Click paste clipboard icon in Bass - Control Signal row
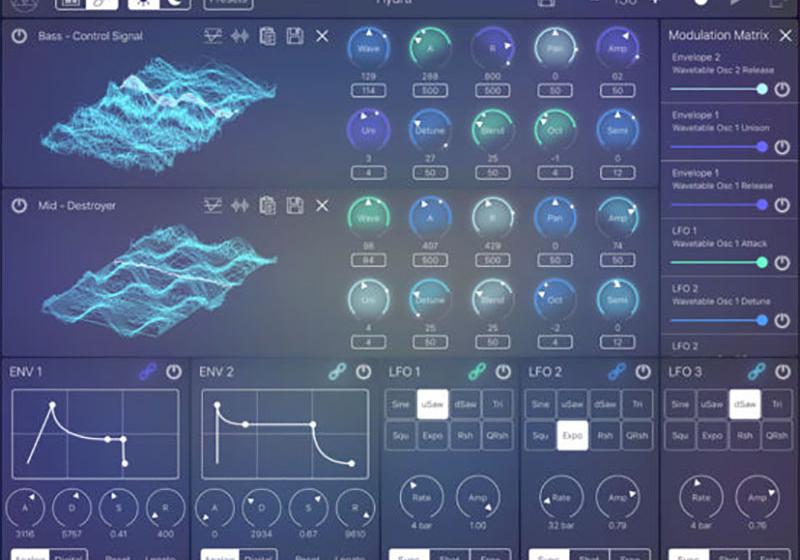 pos(267,36)
